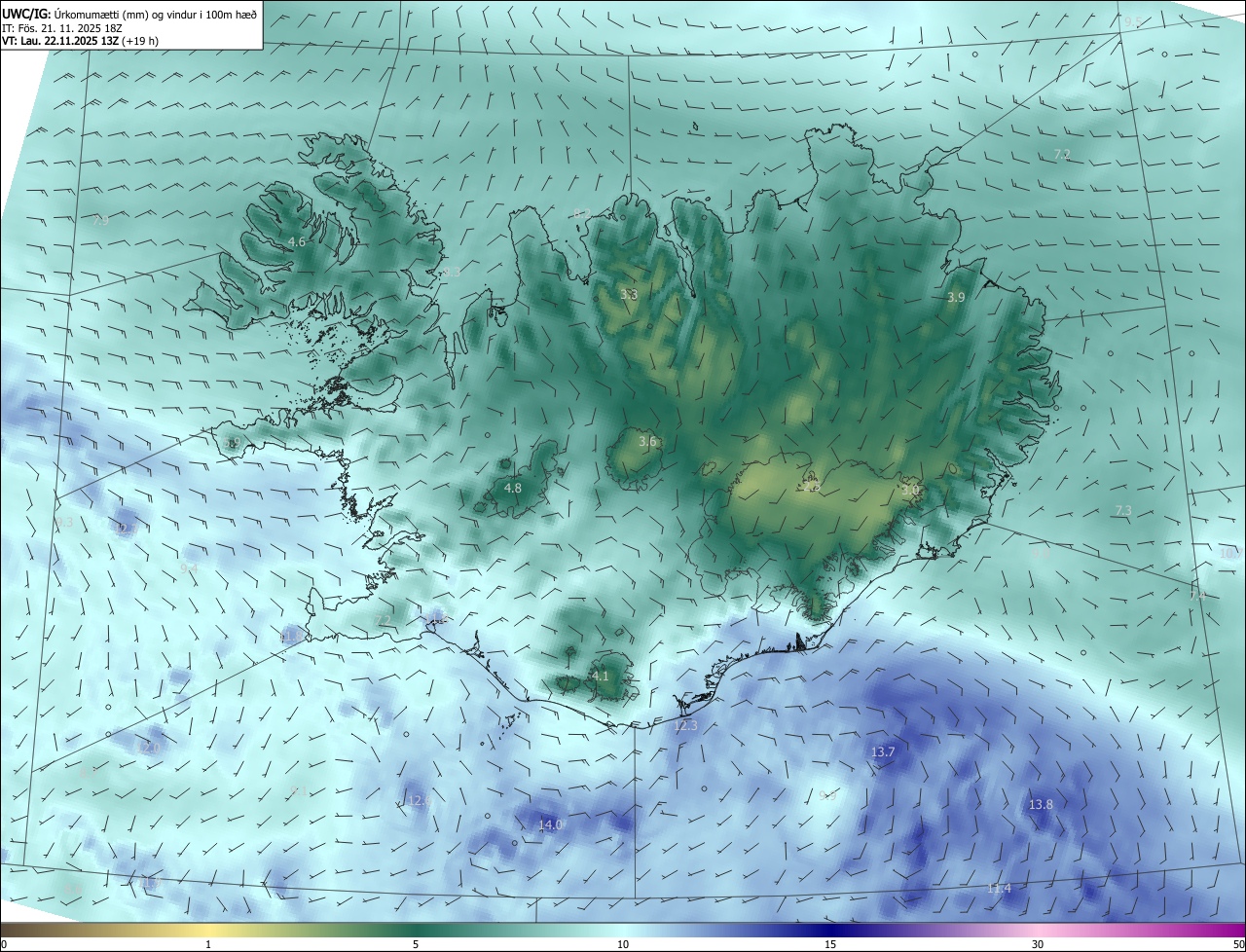Click the 3.3 value in north Iceland
The width and height of the screenshot is (1246, 952).
tap(629, 294)
